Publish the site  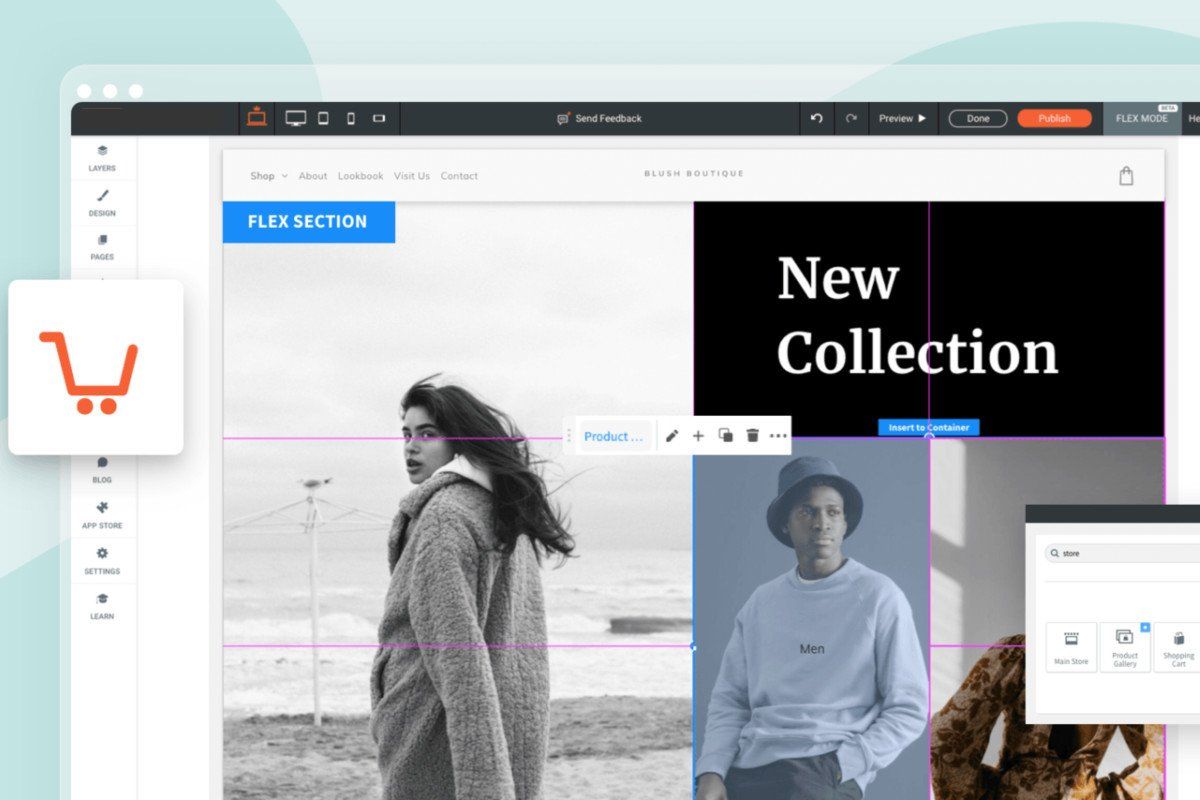(1054, 118)
